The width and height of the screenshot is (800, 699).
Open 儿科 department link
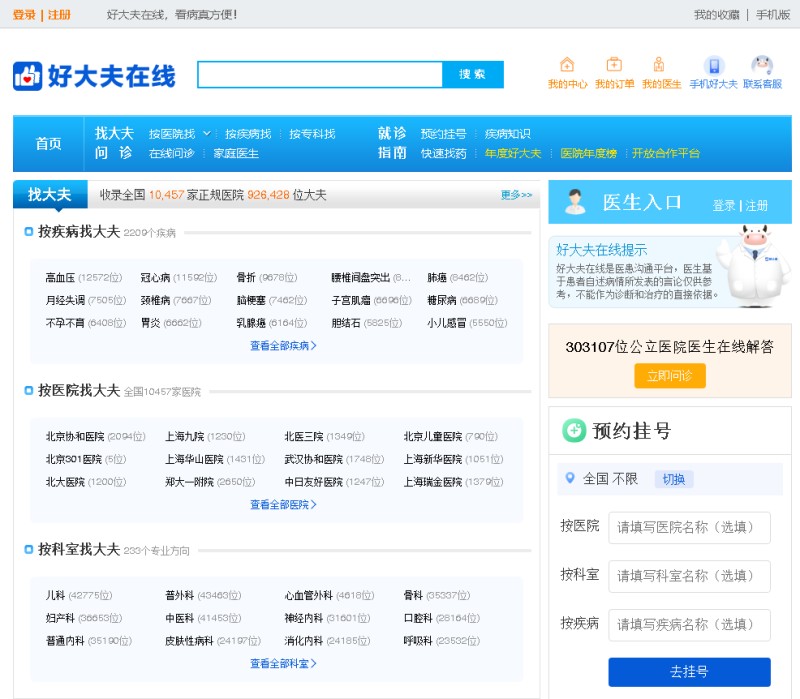(x=55, y=595)
